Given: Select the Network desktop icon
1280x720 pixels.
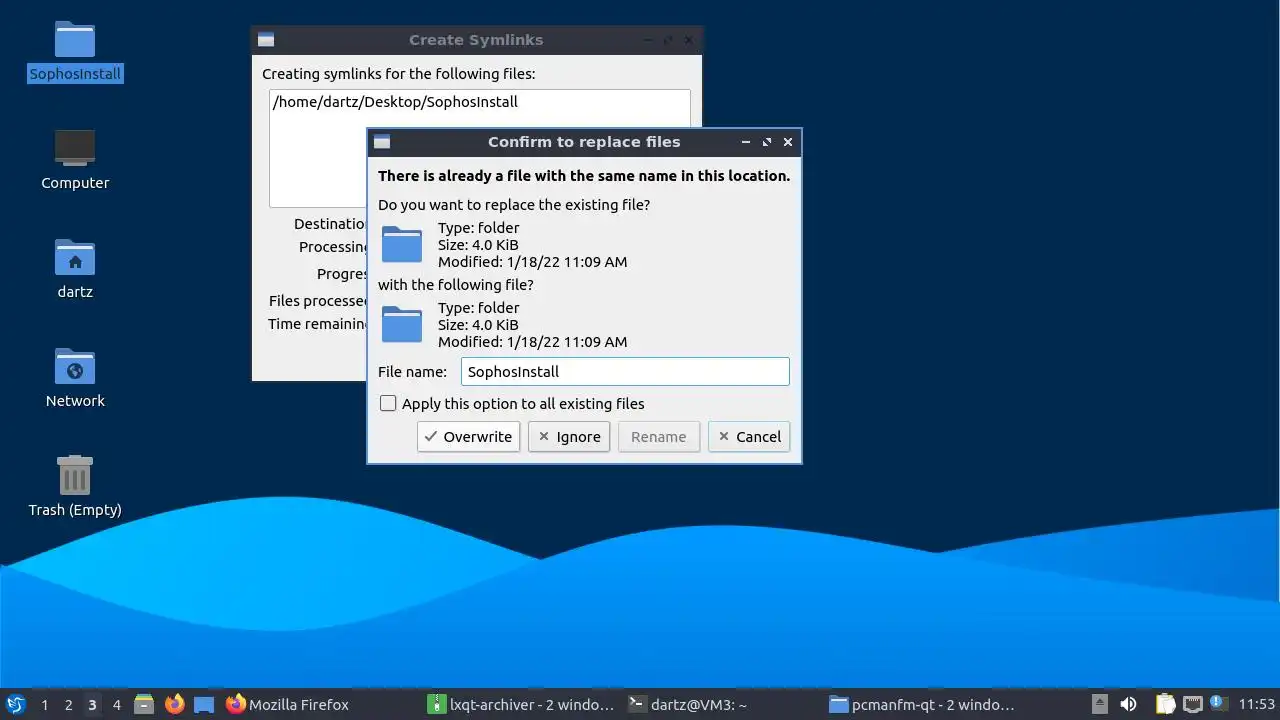Looking at the screenshot, I should tap(75, 367).
